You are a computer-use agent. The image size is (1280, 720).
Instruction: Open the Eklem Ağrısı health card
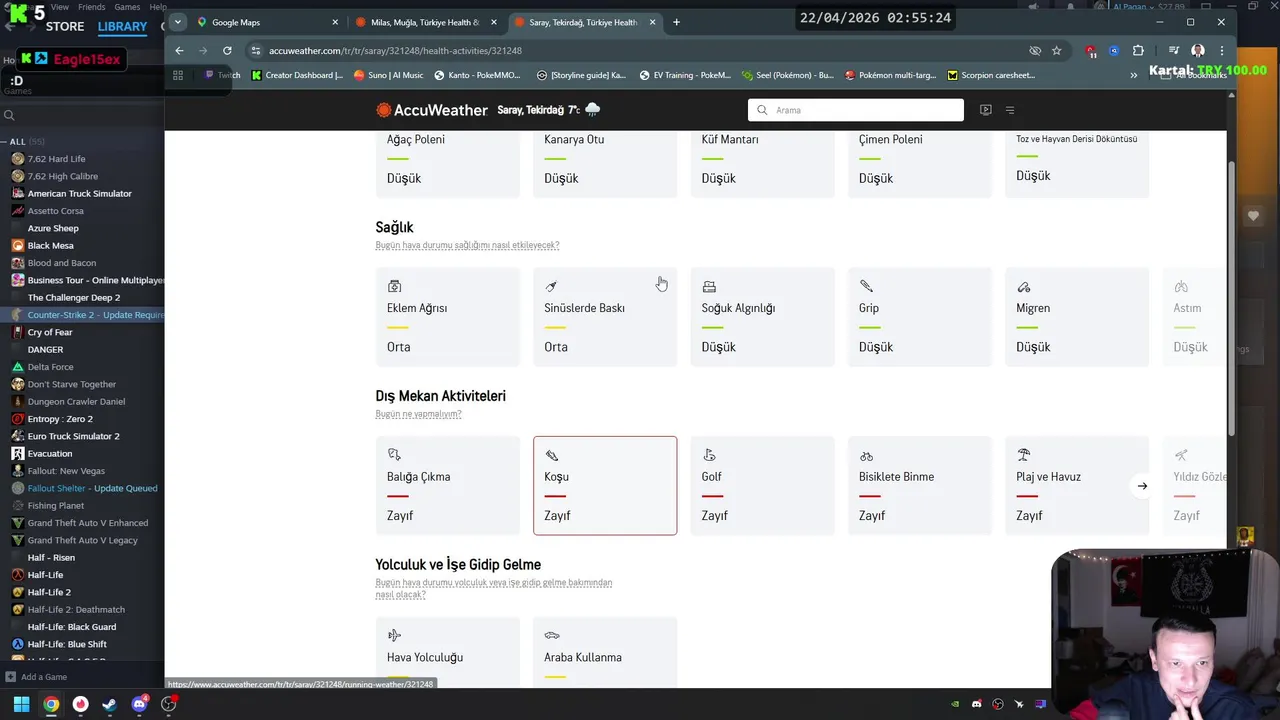(x=447, y=317)
